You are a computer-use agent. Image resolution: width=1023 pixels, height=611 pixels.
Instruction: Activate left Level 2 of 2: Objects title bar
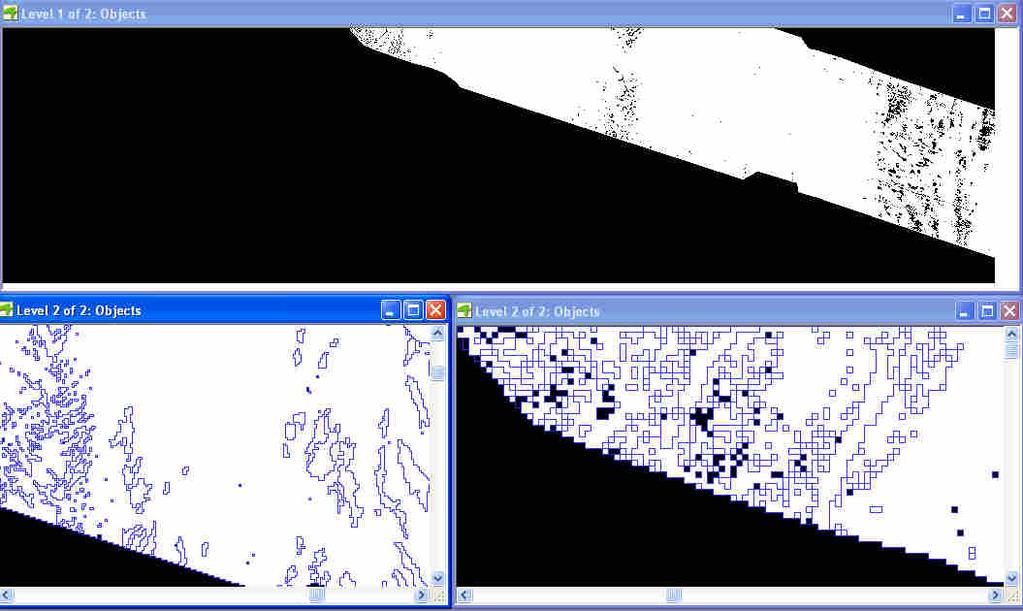224,310
